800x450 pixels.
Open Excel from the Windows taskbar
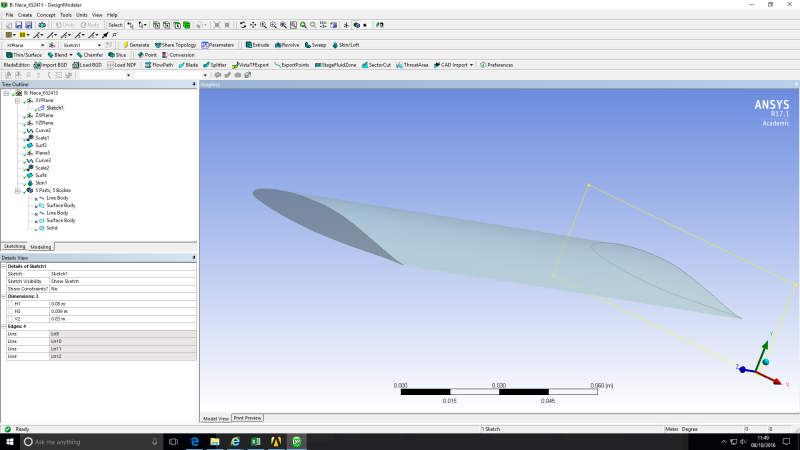256,442
